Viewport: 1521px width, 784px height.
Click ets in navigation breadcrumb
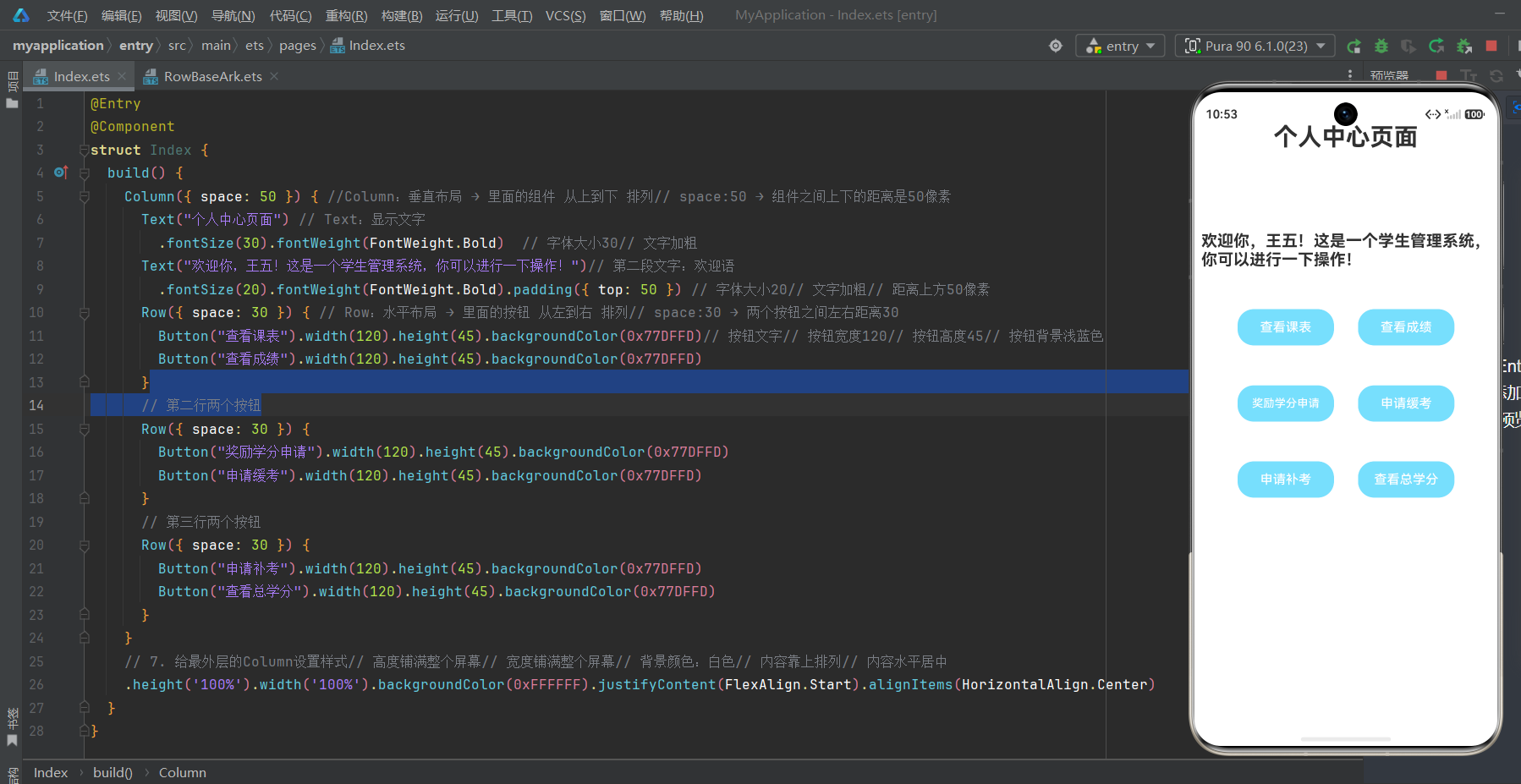tap(255, 46)
